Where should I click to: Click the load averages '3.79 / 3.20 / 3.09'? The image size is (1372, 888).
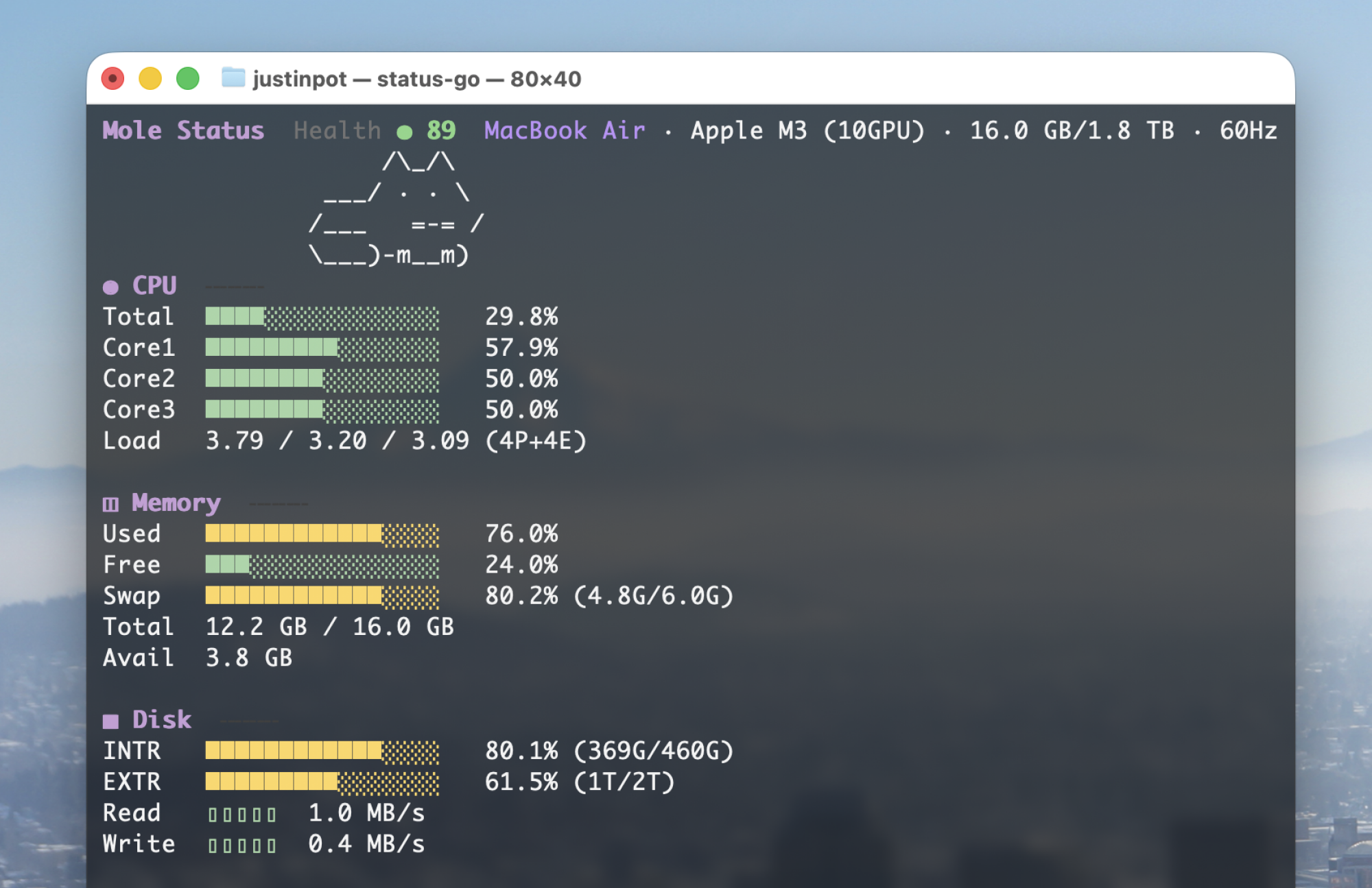coord(338,441)
